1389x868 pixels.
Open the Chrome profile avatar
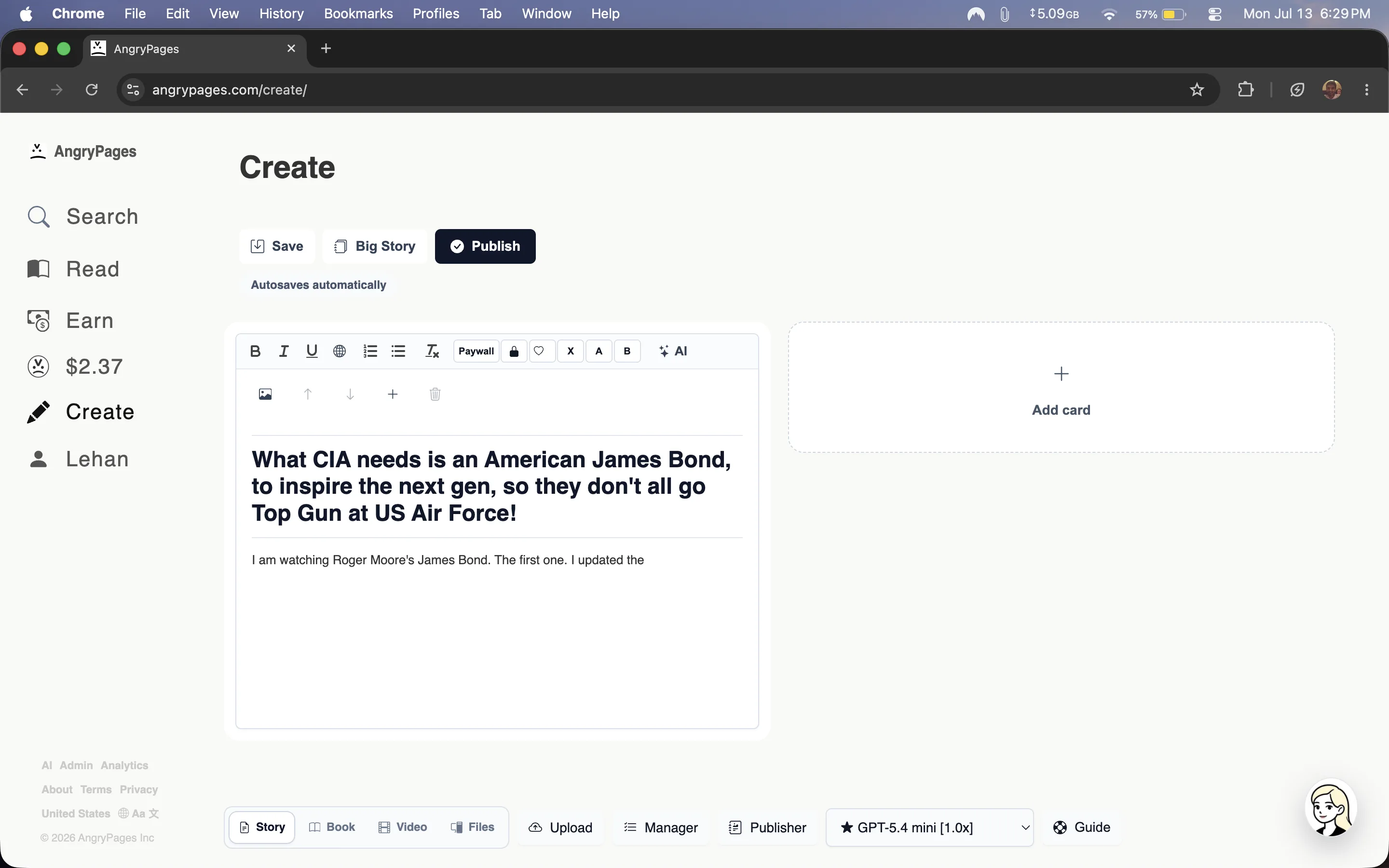[x=1332, y=90]
